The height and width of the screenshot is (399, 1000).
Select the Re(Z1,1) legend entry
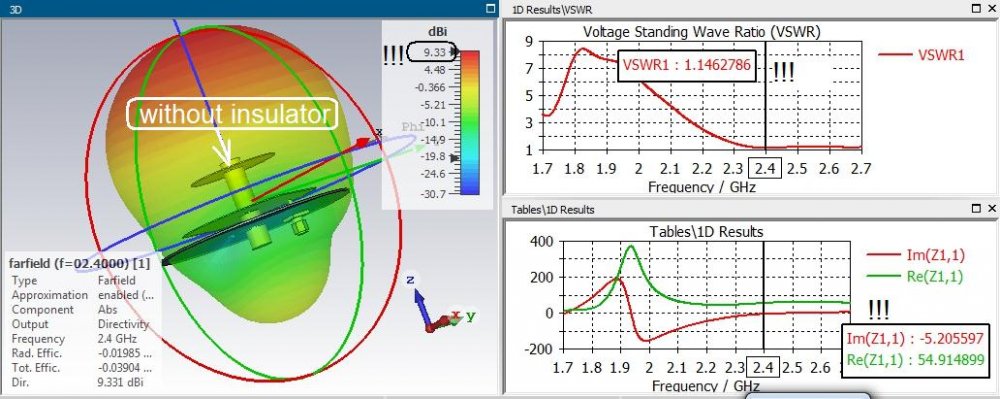[x=916, y=276]
